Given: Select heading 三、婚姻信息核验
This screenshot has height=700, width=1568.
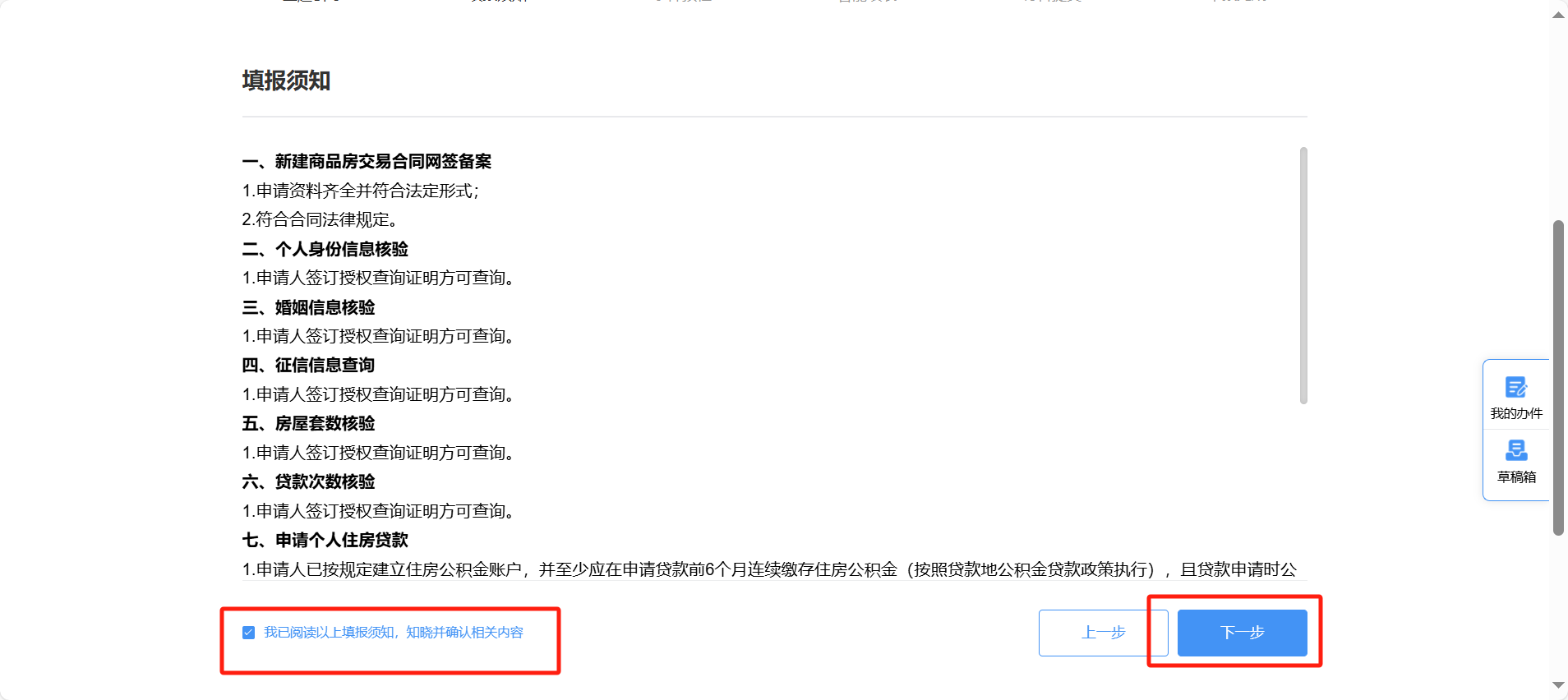Looking at the screenshot, I should pyautogui.click(x=308, y=307).
